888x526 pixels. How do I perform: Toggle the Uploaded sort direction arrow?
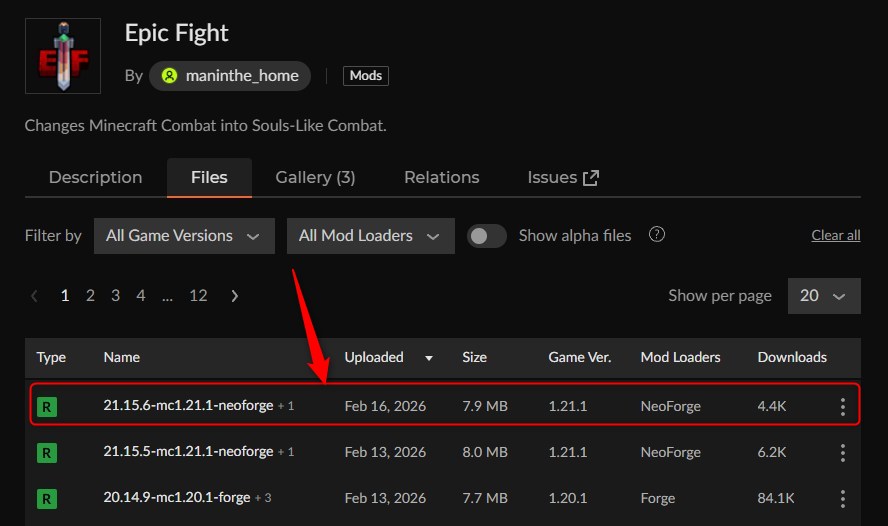point(429,358)
